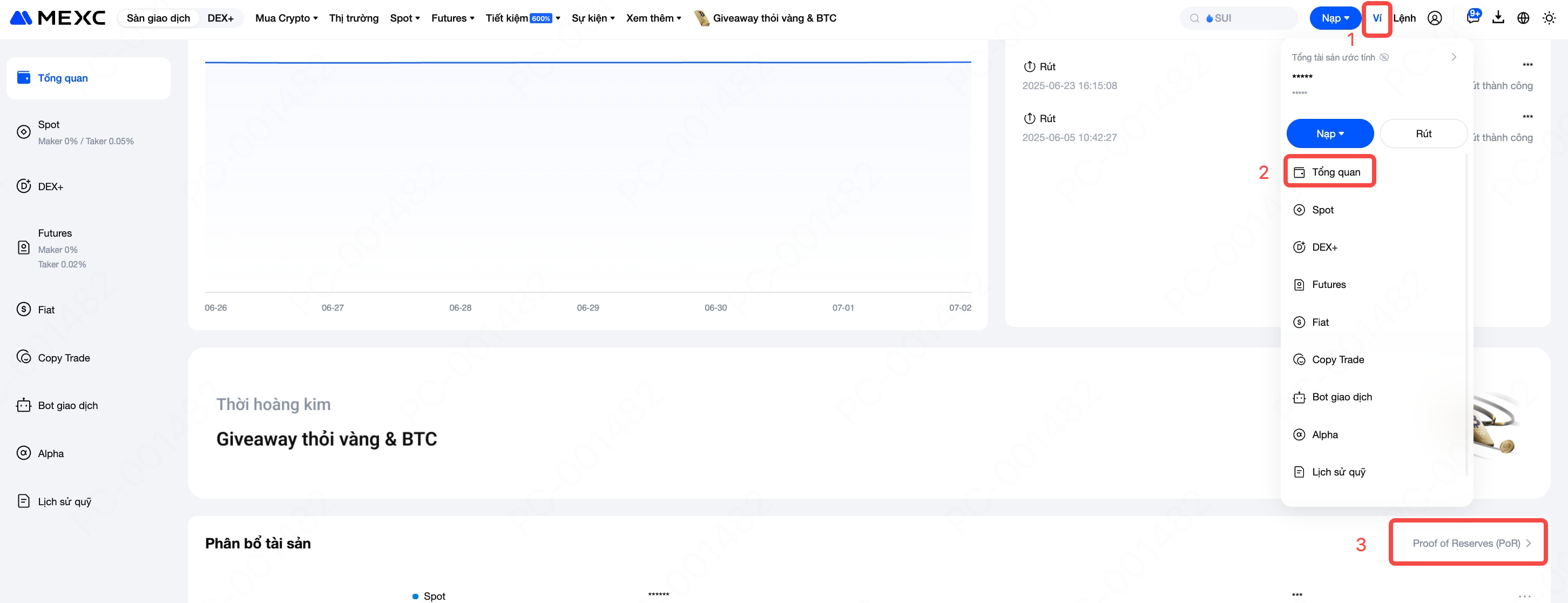The image size is (1568, 603).
Task: Switch to Sàn giao dịch tab
Action: coord(158,18)
